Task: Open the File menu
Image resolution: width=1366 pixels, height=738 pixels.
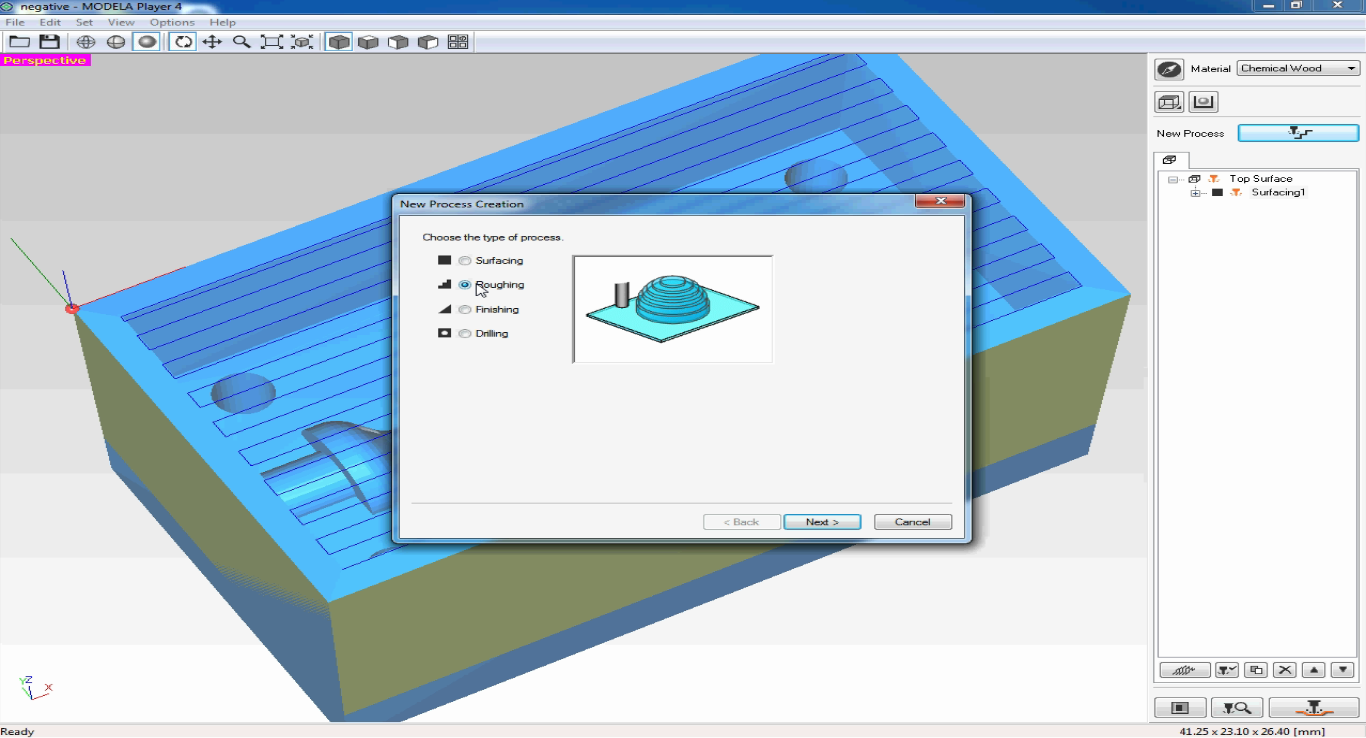Action: (15, 22)
